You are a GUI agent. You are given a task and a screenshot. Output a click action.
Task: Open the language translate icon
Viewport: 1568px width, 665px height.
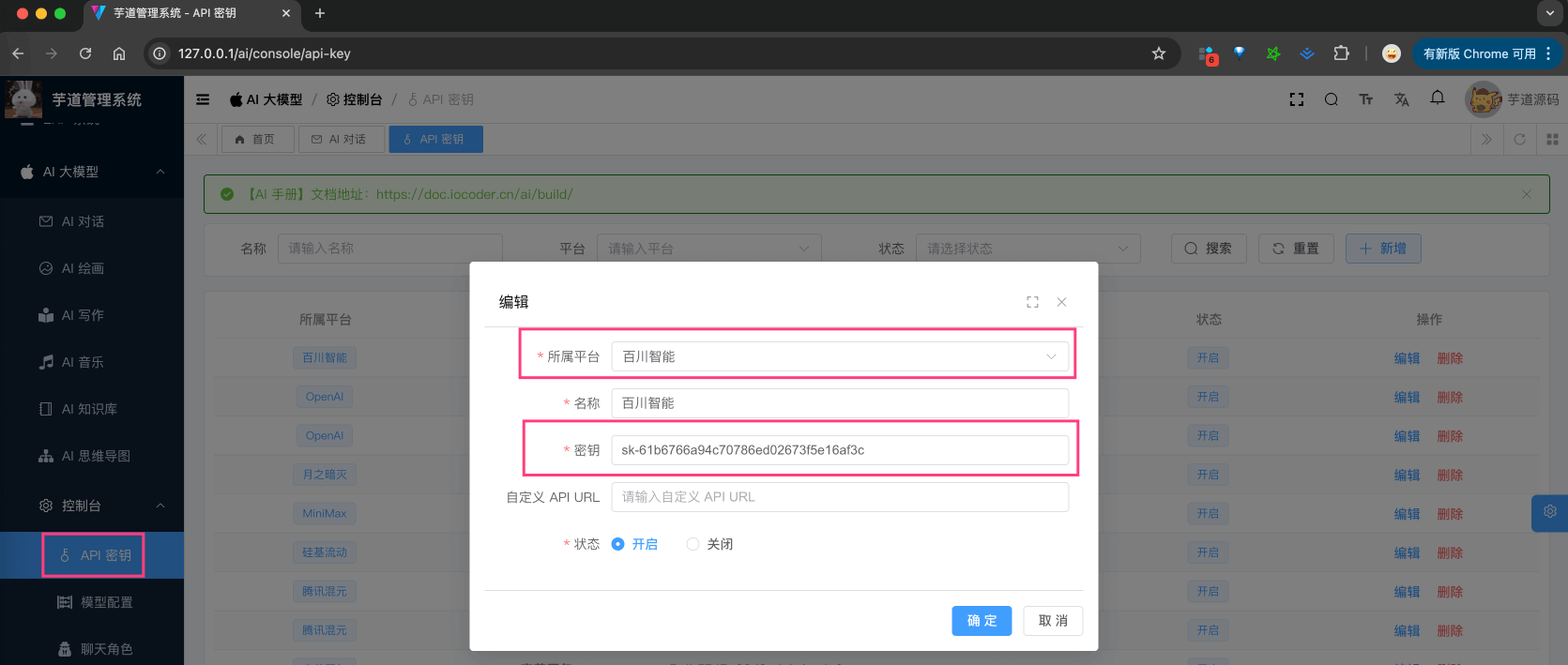[x=1402, y=99]
